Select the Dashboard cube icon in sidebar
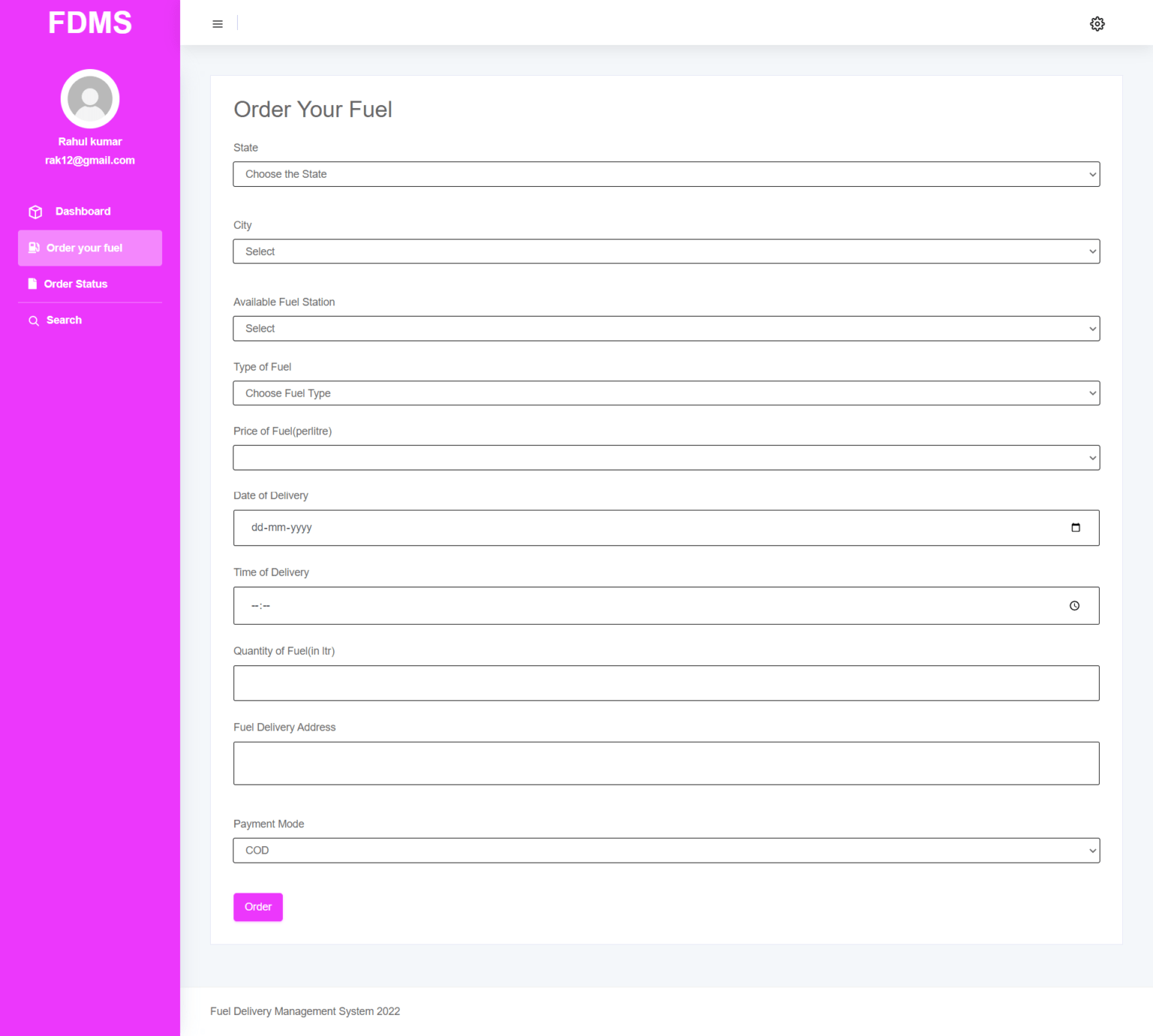This screenshot has height=1036, width=1153. (35, 211)
